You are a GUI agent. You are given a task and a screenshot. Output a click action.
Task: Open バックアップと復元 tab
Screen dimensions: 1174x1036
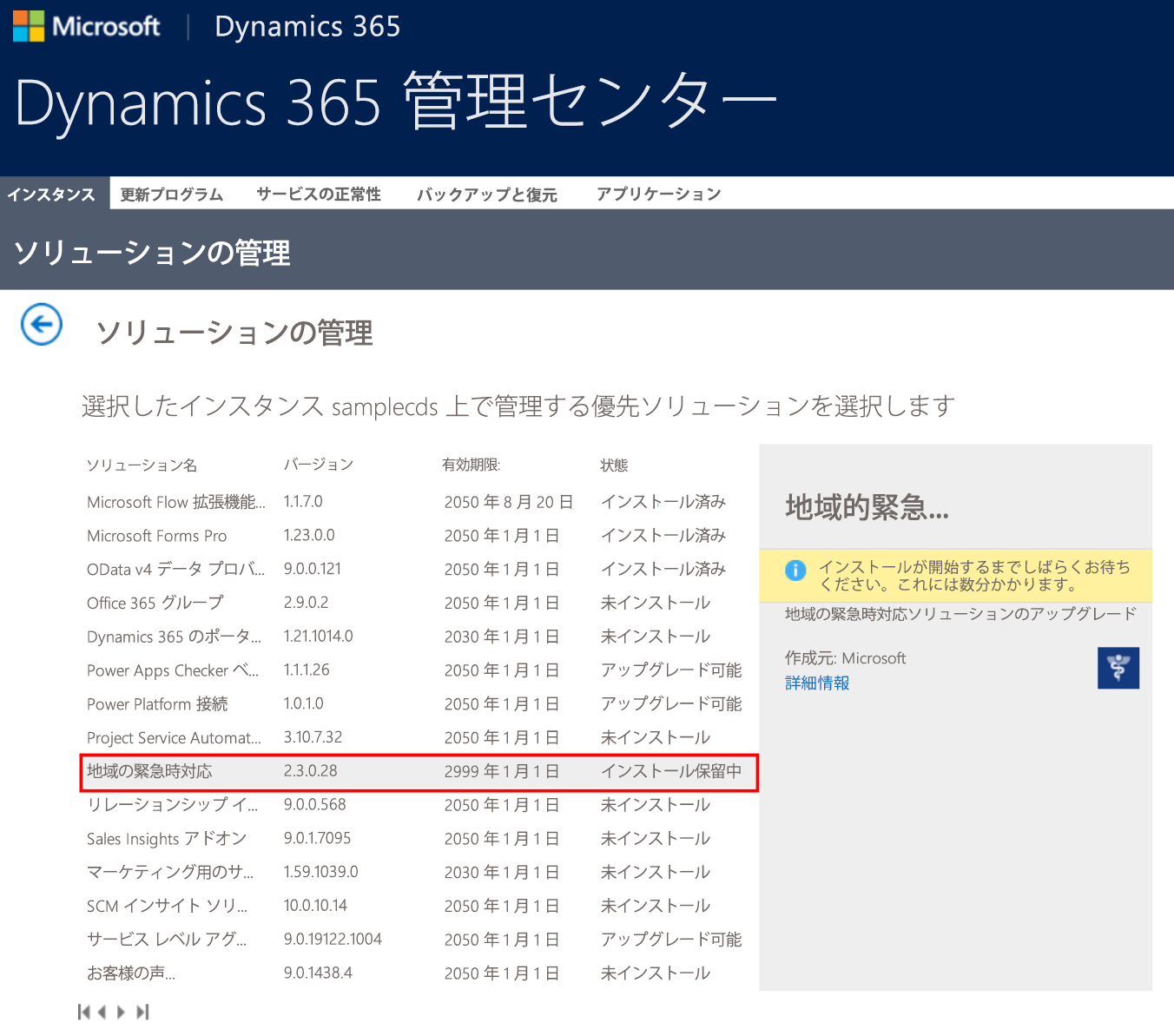click(x=487, y=195)
